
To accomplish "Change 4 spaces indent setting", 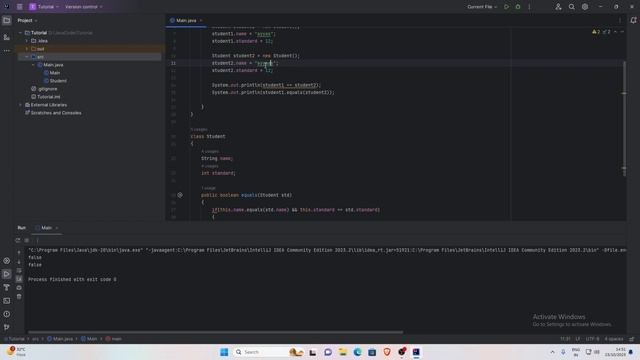I will pyautogui.click(x=613, y=339).
